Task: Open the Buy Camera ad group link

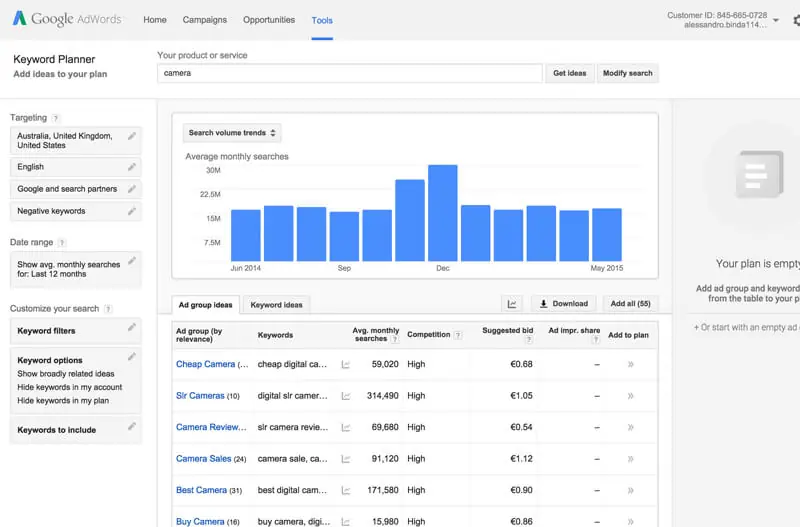Action: (200, 522)
